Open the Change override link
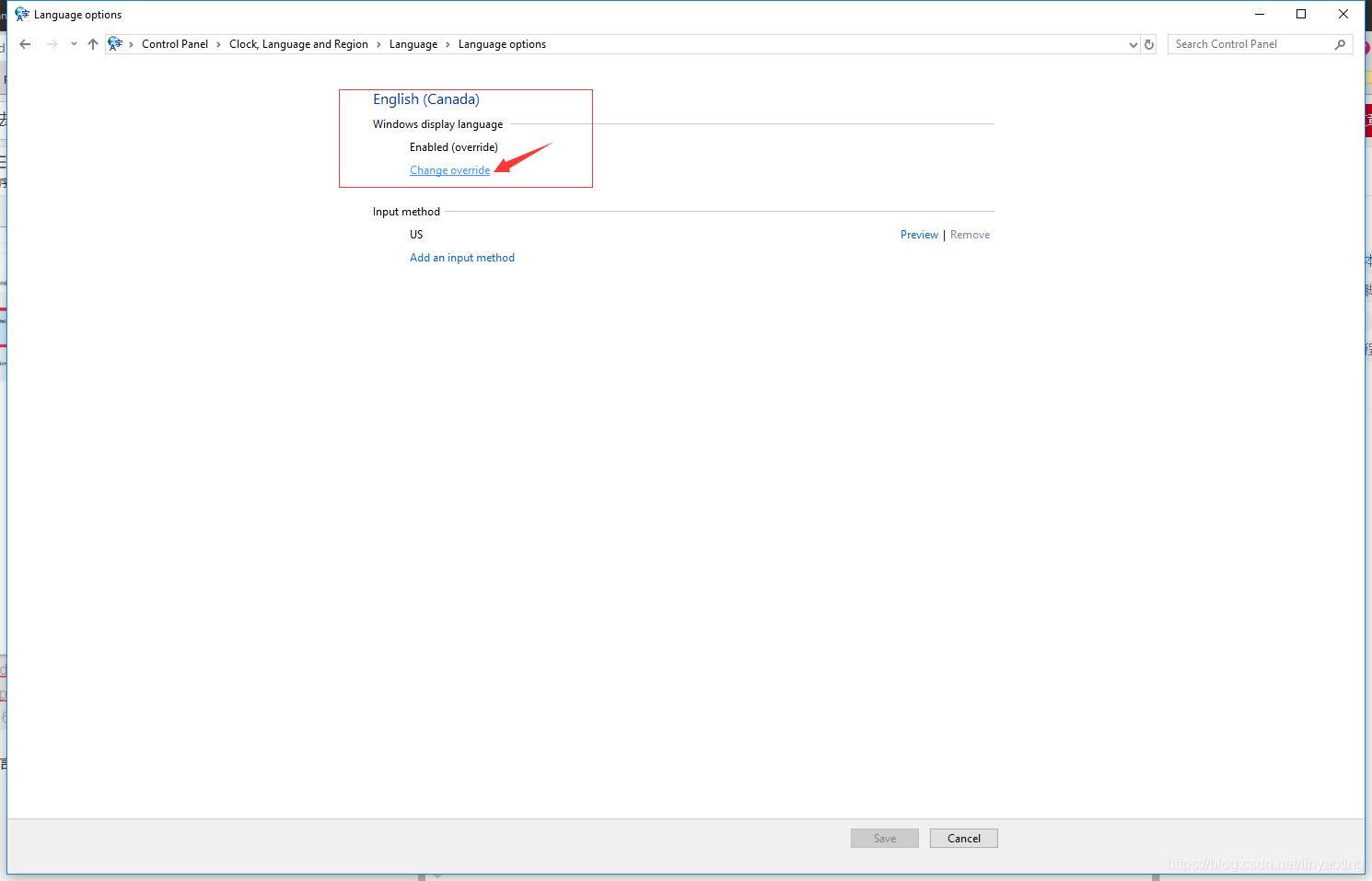Screen dimensions: 1372x881 [449, 170]
